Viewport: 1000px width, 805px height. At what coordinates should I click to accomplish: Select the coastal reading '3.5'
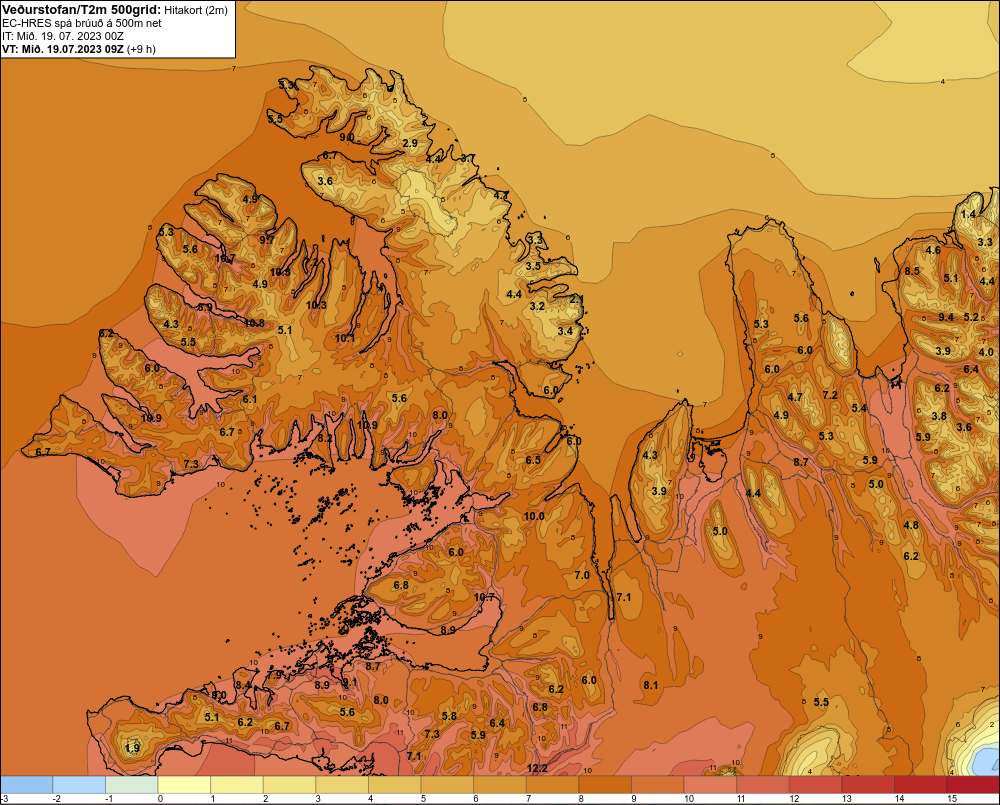pyautogui.click(x=533, y=266)
